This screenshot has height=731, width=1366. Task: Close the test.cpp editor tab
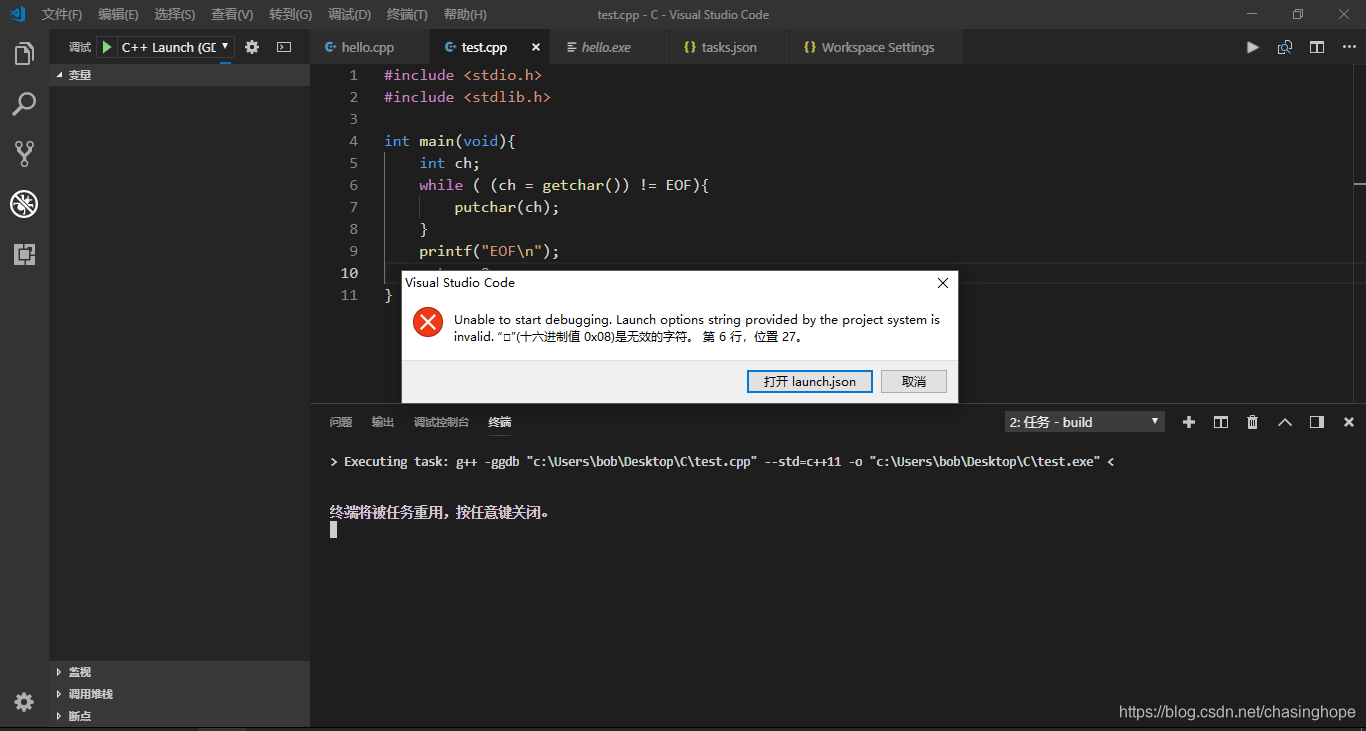pyautogui.click(x=536, y=47)
